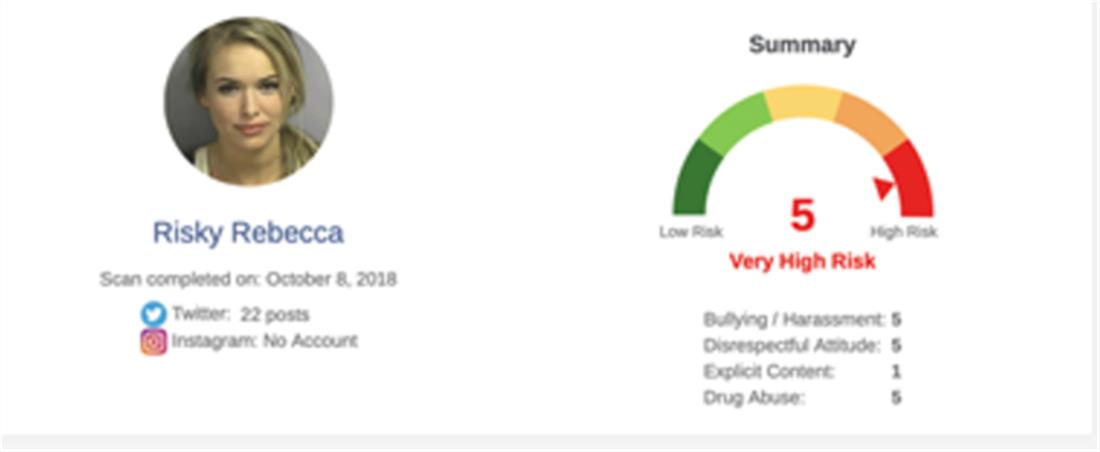Click the Instagram camera icon
The image size is (1100, 452).
click(x=153, y=342)
